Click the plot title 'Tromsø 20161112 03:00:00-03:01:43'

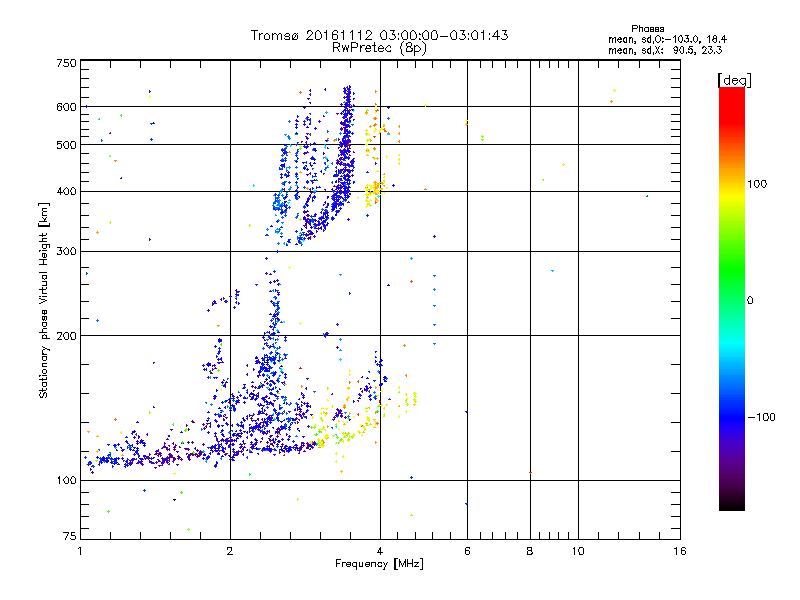(379, 35)
